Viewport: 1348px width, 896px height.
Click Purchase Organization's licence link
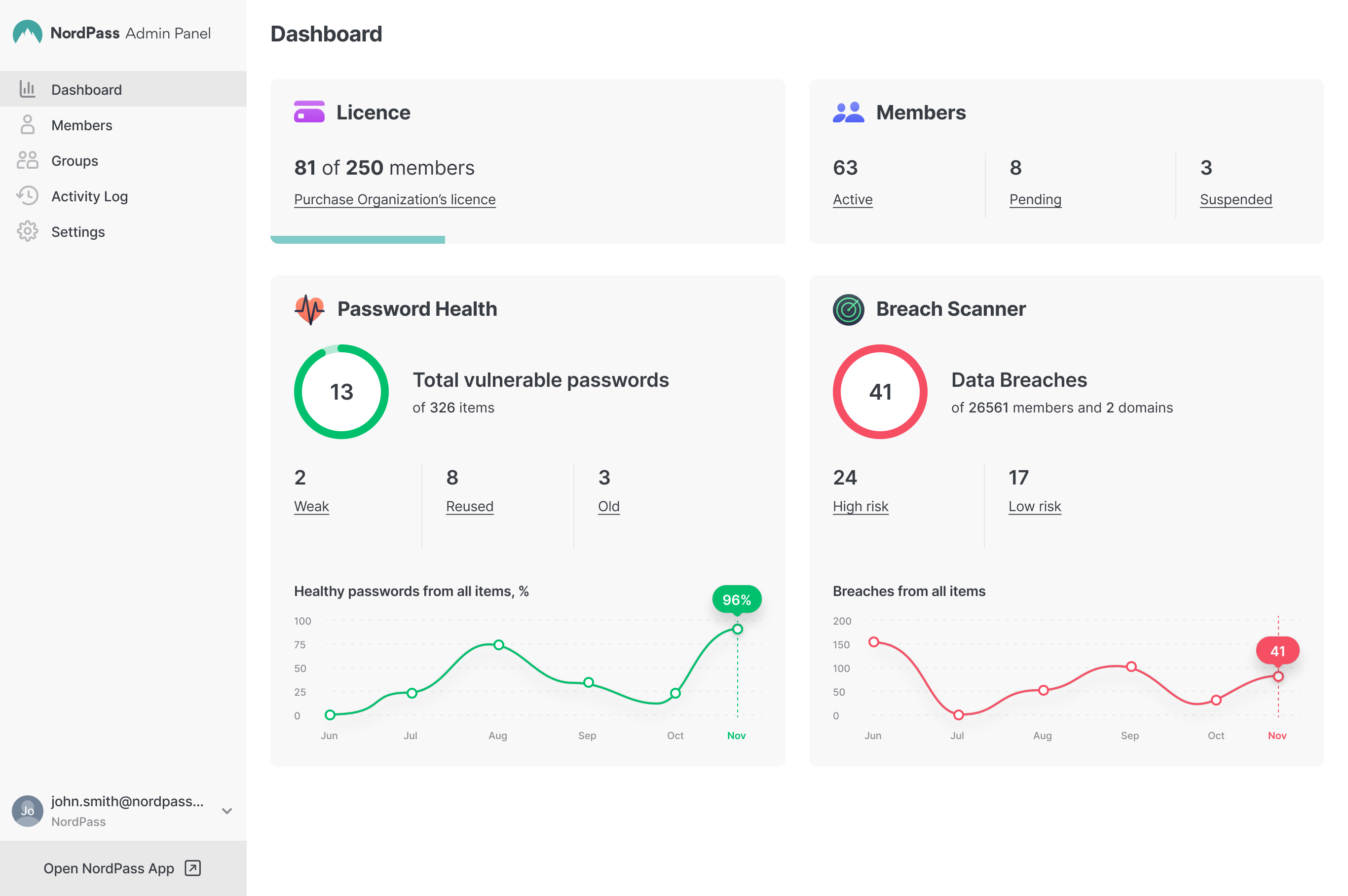(394, 199)
